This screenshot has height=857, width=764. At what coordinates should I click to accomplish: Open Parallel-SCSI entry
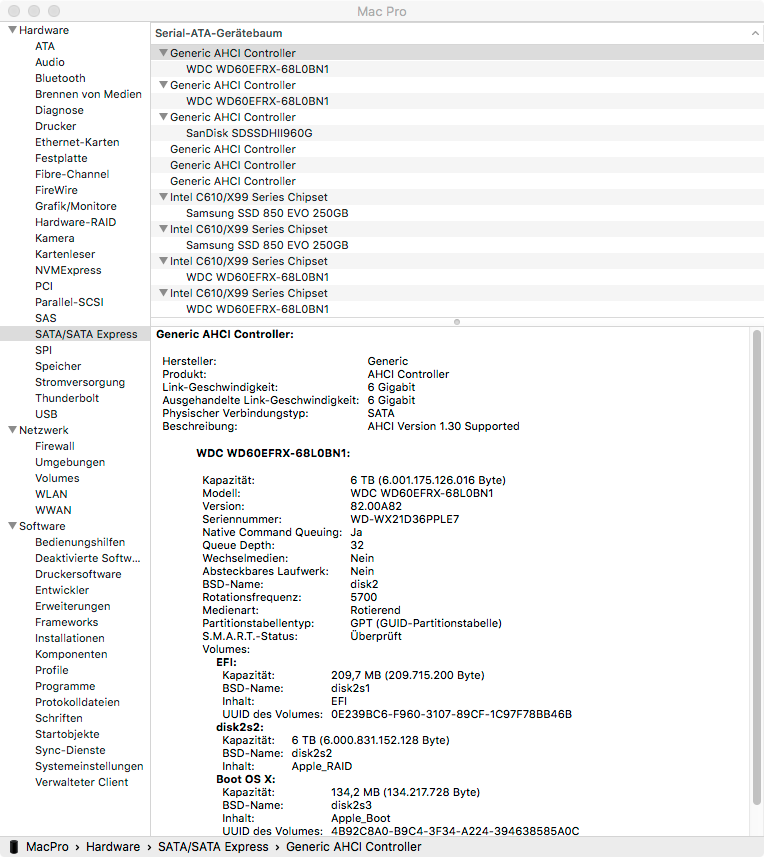[x=69, y=302]
